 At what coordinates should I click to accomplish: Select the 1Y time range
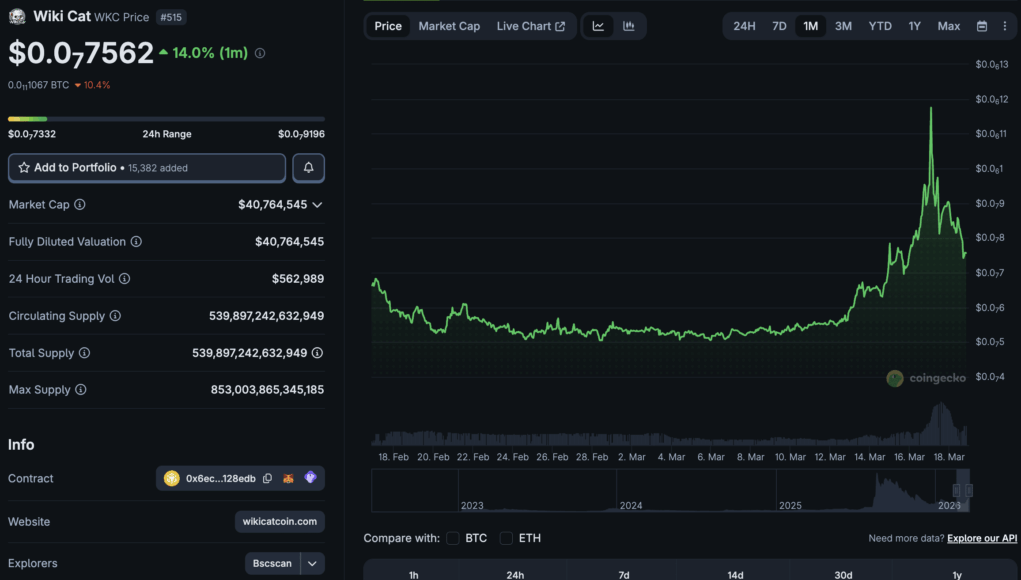click(x=914, y=26)
